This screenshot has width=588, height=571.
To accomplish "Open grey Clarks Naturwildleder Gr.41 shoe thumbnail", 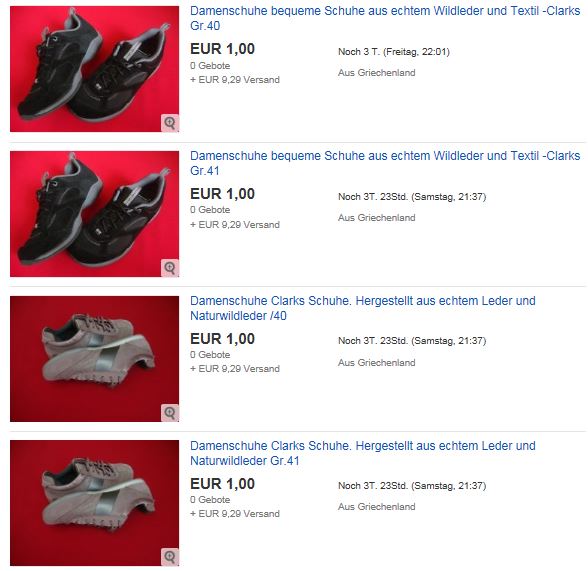I will coord(94,503).
